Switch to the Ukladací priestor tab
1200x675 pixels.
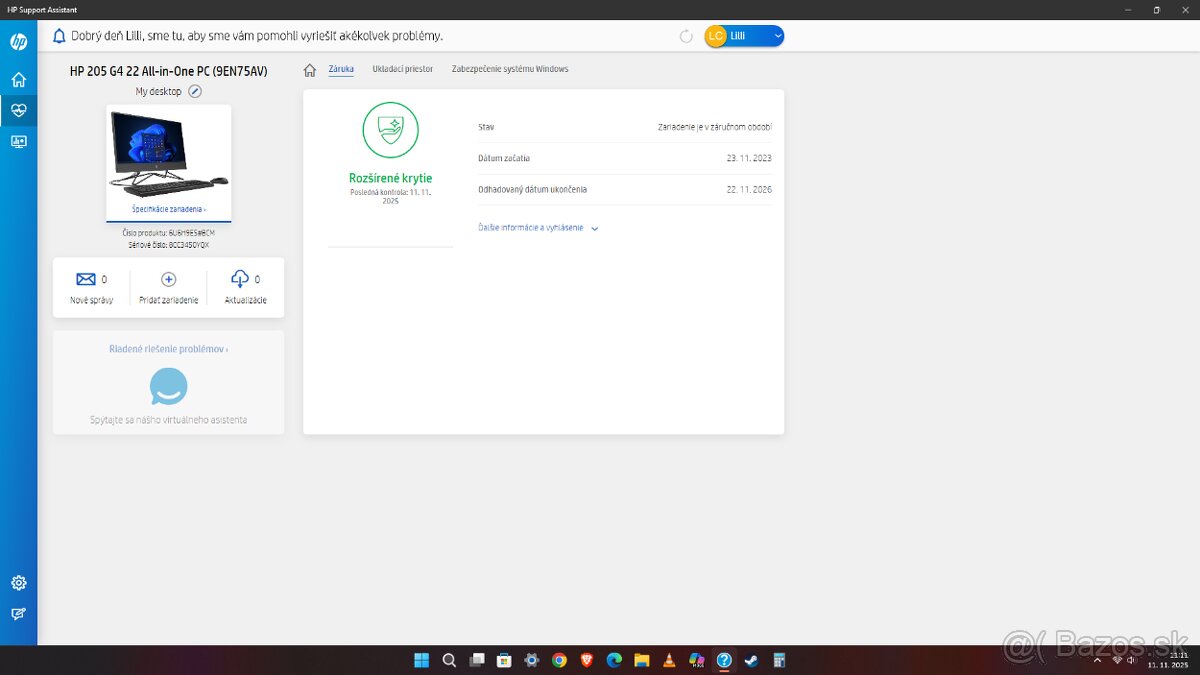[401, 69]
